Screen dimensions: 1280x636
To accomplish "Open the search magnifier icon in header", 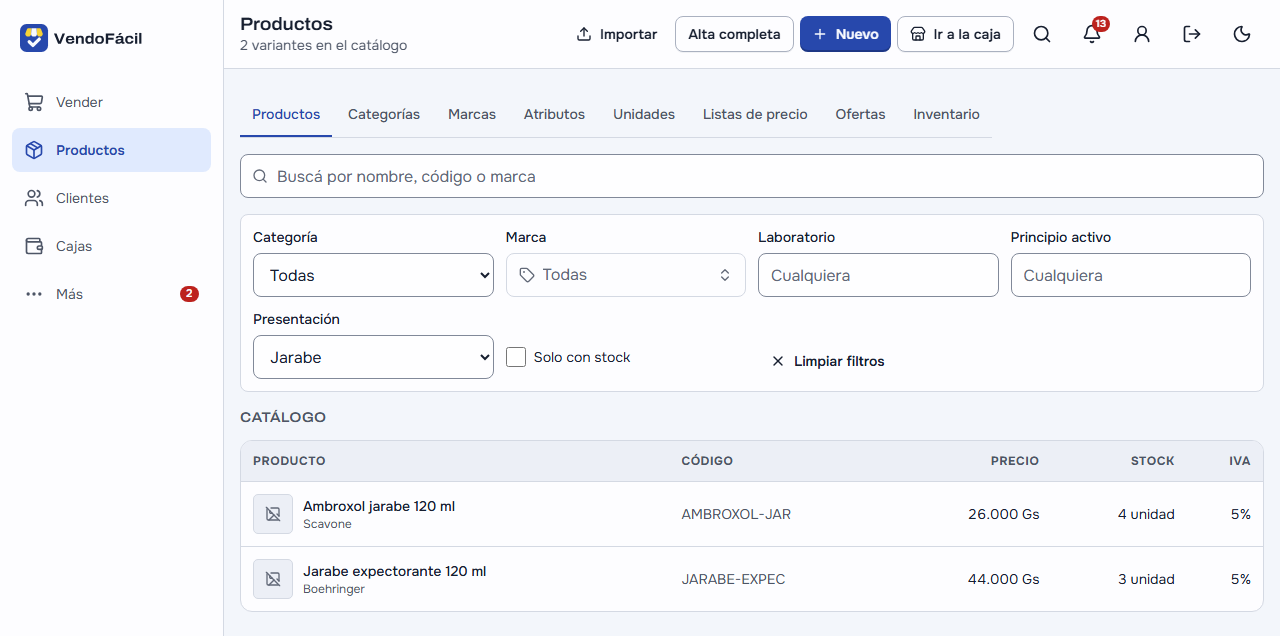I will point(1042,34).
